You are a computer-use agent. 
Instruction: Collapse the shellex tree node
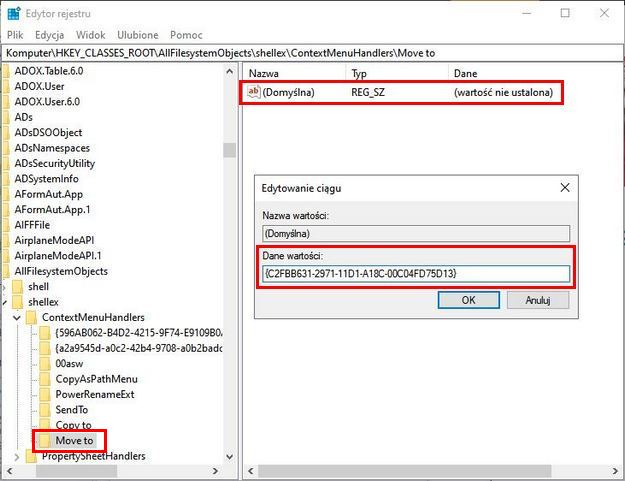click(x=5, y=302)
